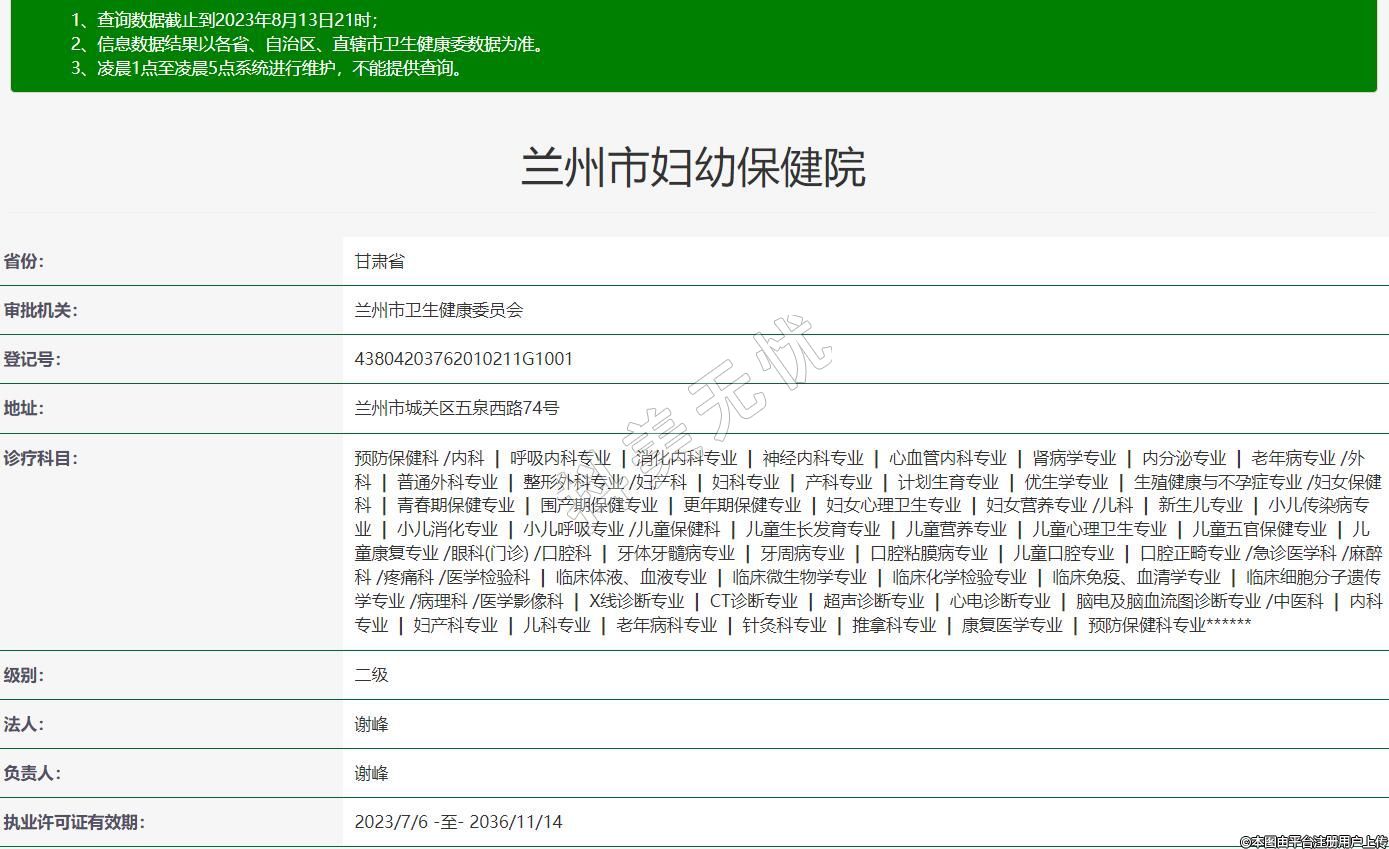
Task: Click the 二级 level value
Action: (371, 675)
